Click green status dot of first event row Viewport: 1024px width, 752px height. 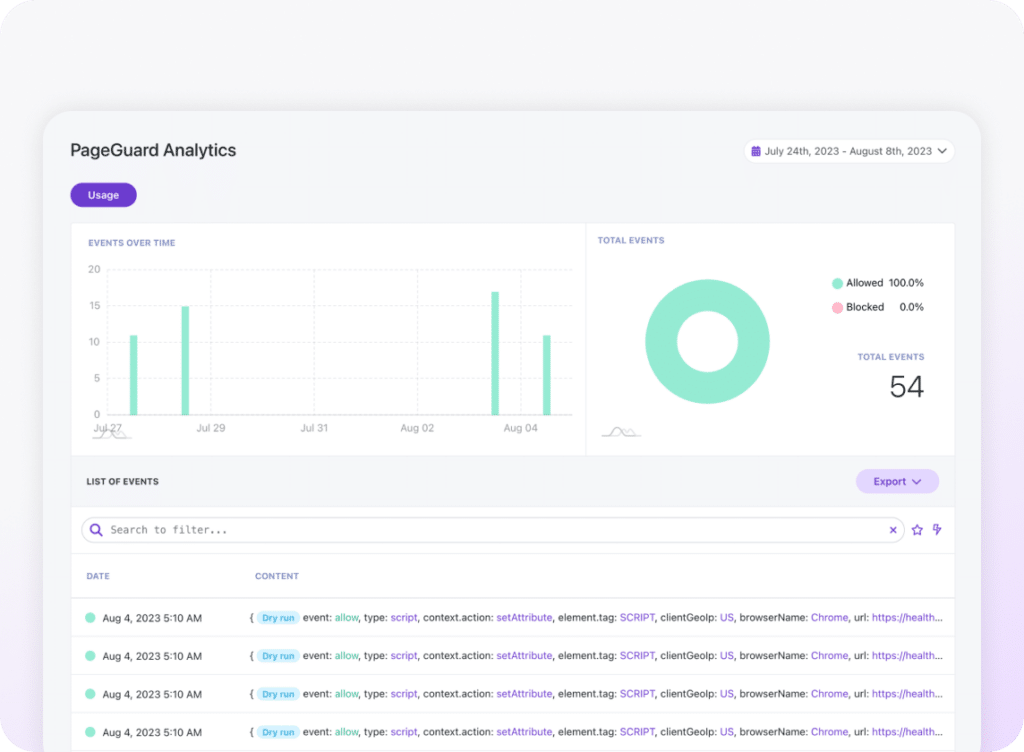click(90, 618)
